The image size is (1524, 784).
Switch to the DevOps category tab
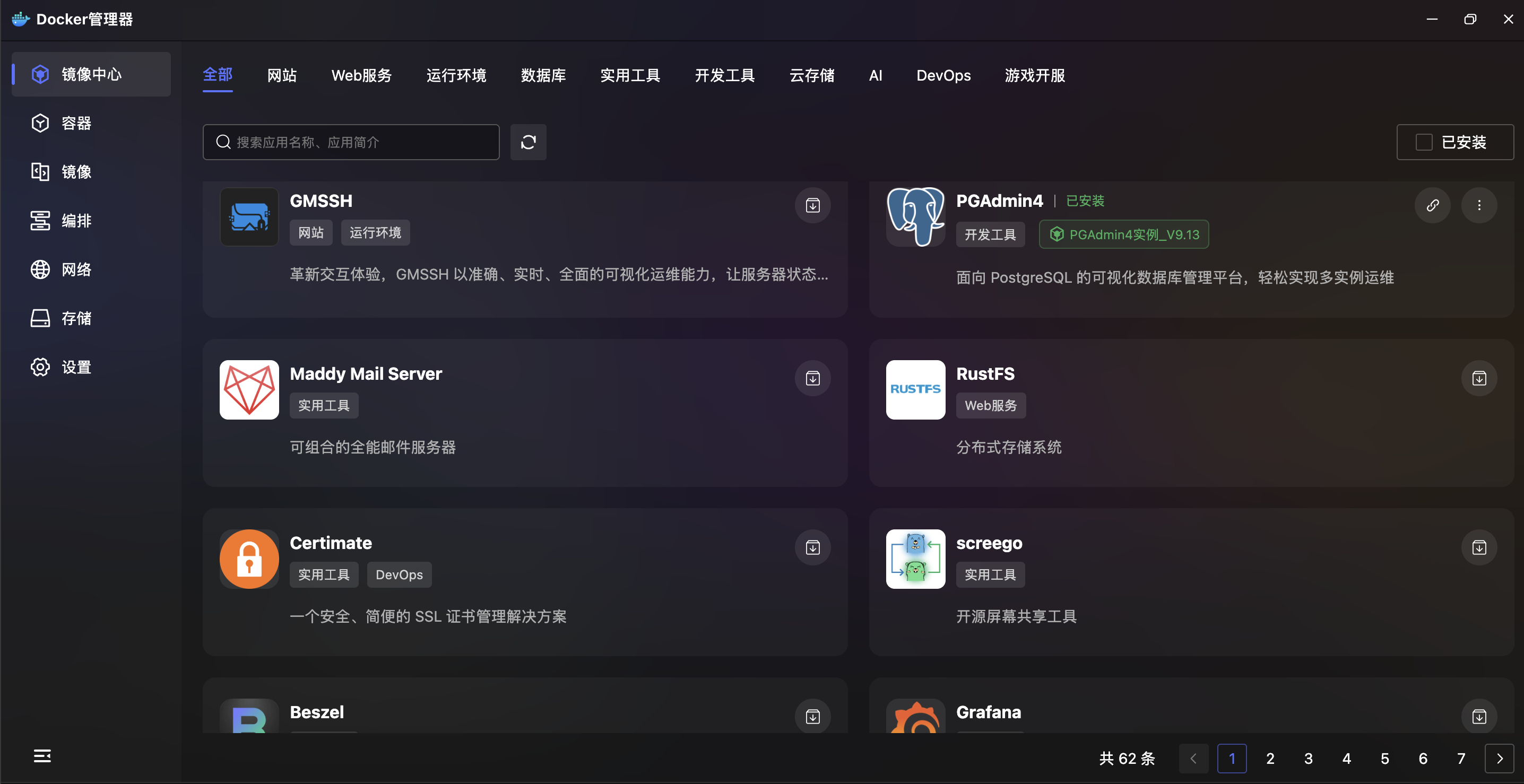pyautogui.click(x=943, y=75)
